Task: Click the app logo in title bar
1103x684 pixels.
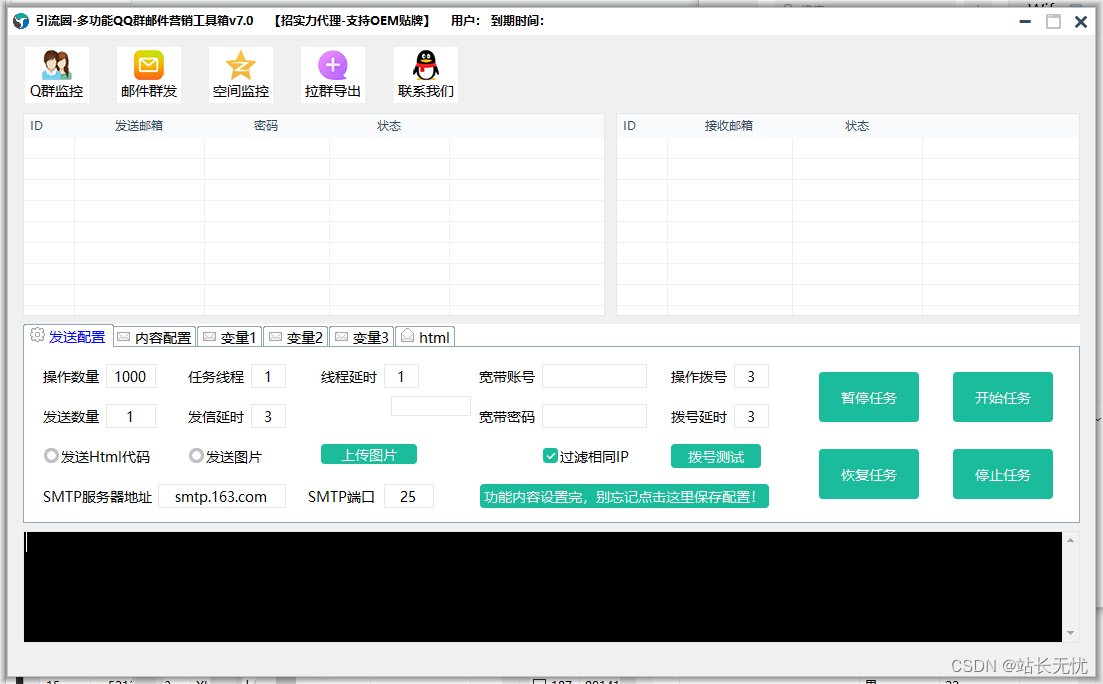Action: [21, 21]
